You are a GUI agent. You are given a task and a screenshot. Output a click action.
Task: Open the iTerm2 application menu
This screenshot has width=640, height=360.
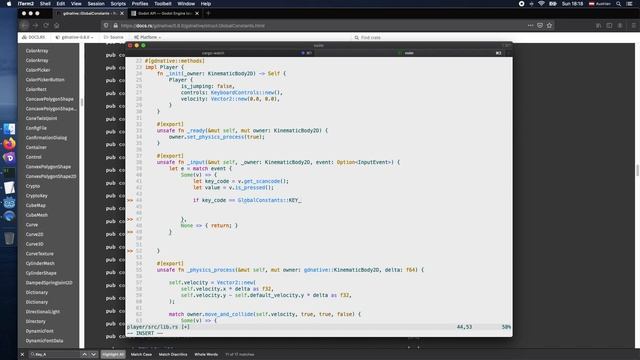point(25,4)
